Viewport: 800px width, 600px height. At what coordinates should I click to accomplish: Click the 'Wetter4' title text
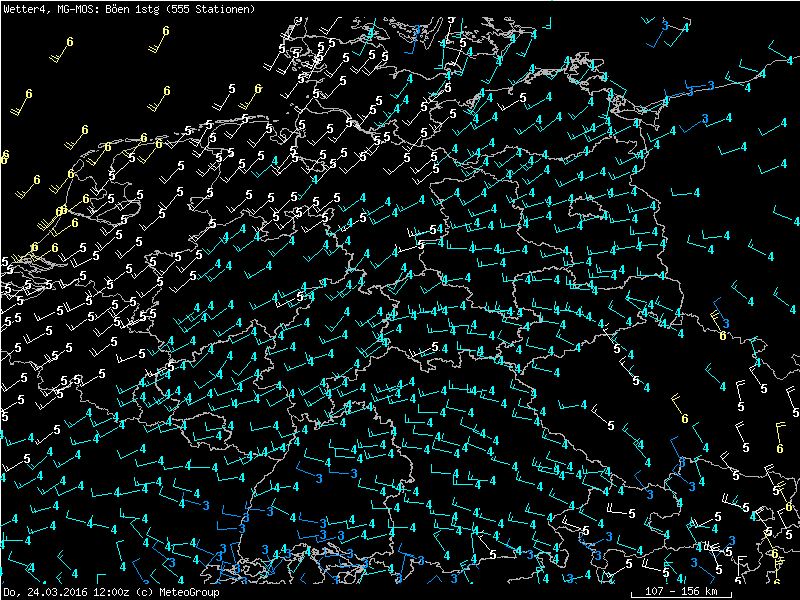click(x=25, y=9)
